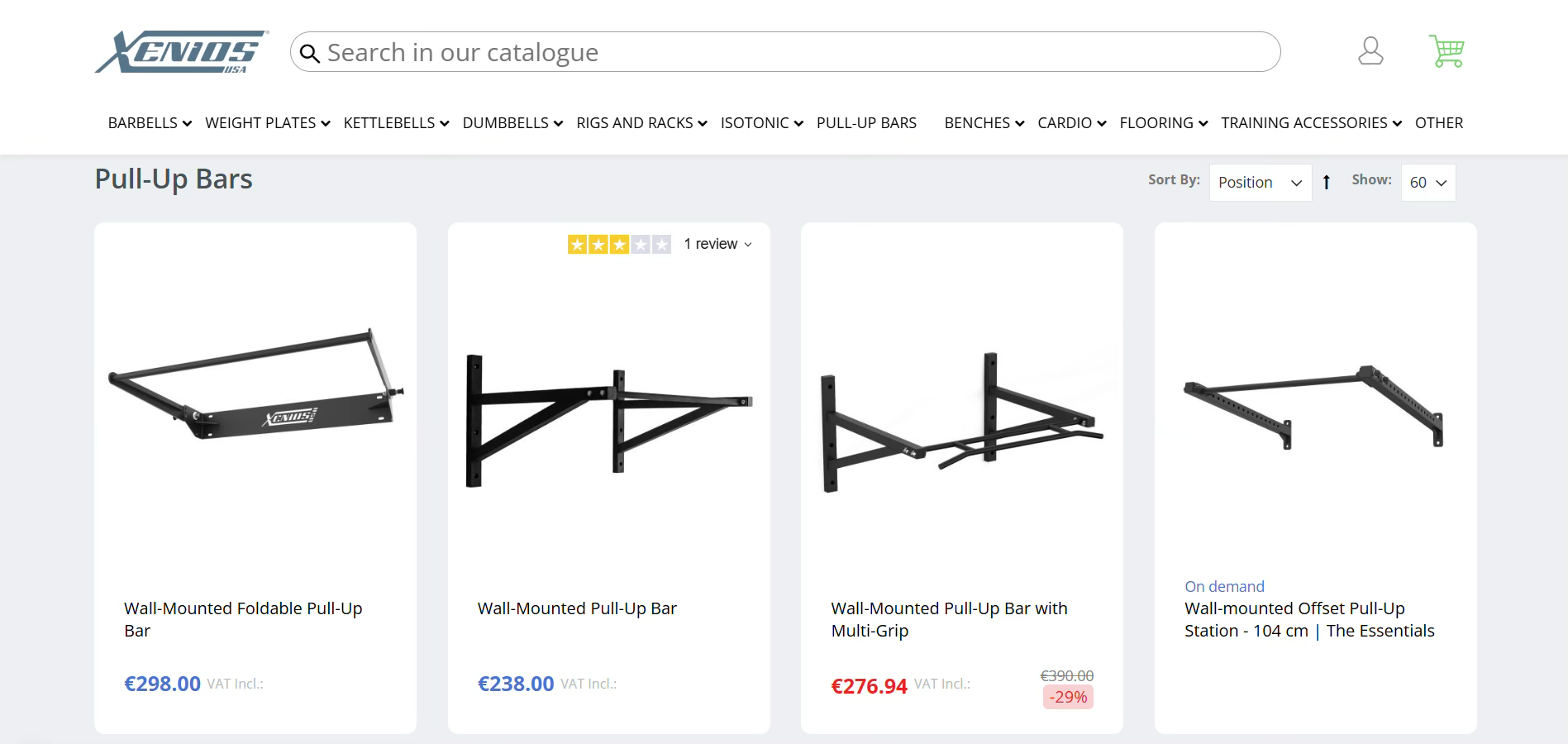The image size is (1568, 744).
Task: Expand the 1 review dropdown
Action: coord(717,245)
